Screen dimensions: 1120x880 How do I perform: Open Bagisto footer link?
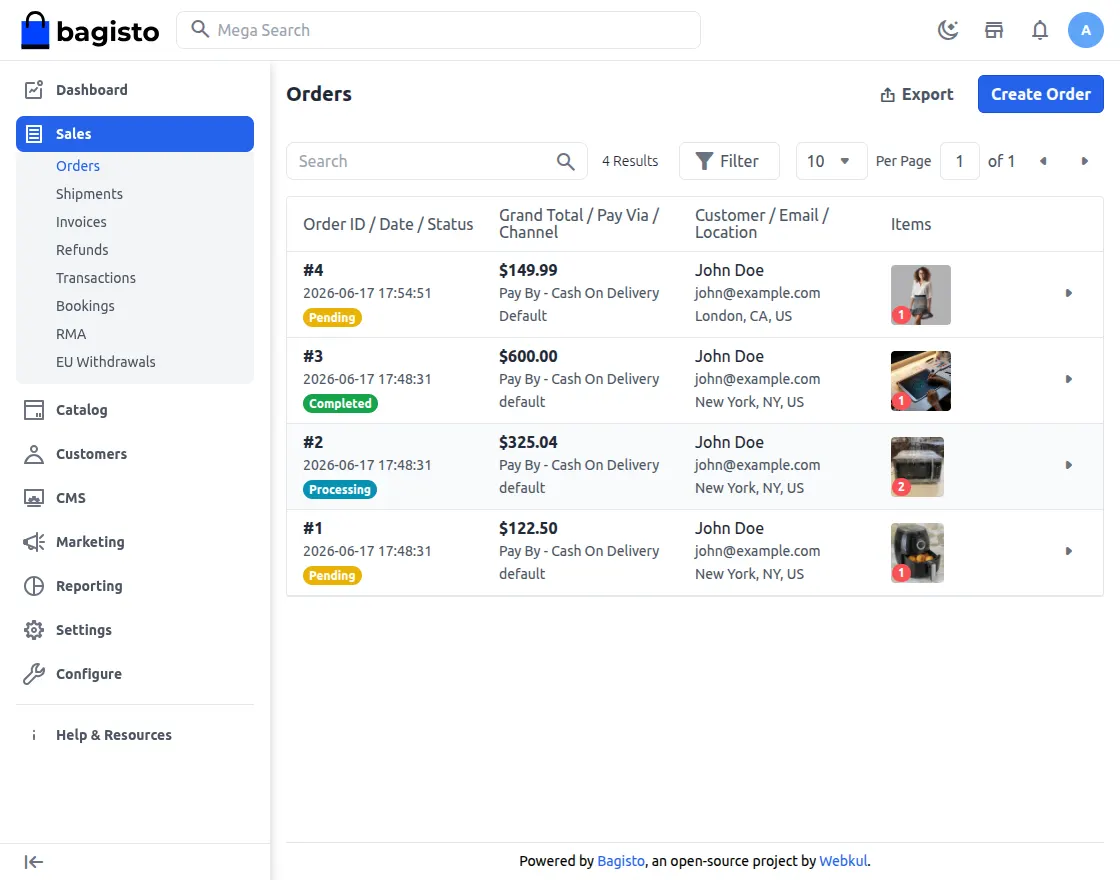pos(621,861)
